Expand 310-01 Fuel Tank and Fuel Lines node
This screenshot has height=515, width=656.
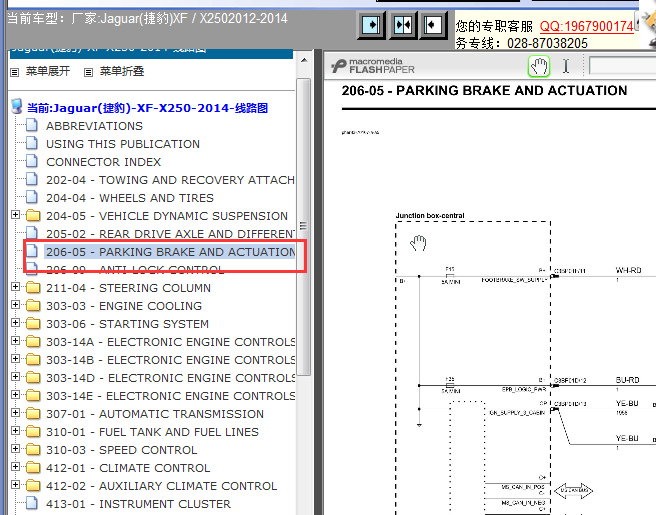(x=15, y=430)
